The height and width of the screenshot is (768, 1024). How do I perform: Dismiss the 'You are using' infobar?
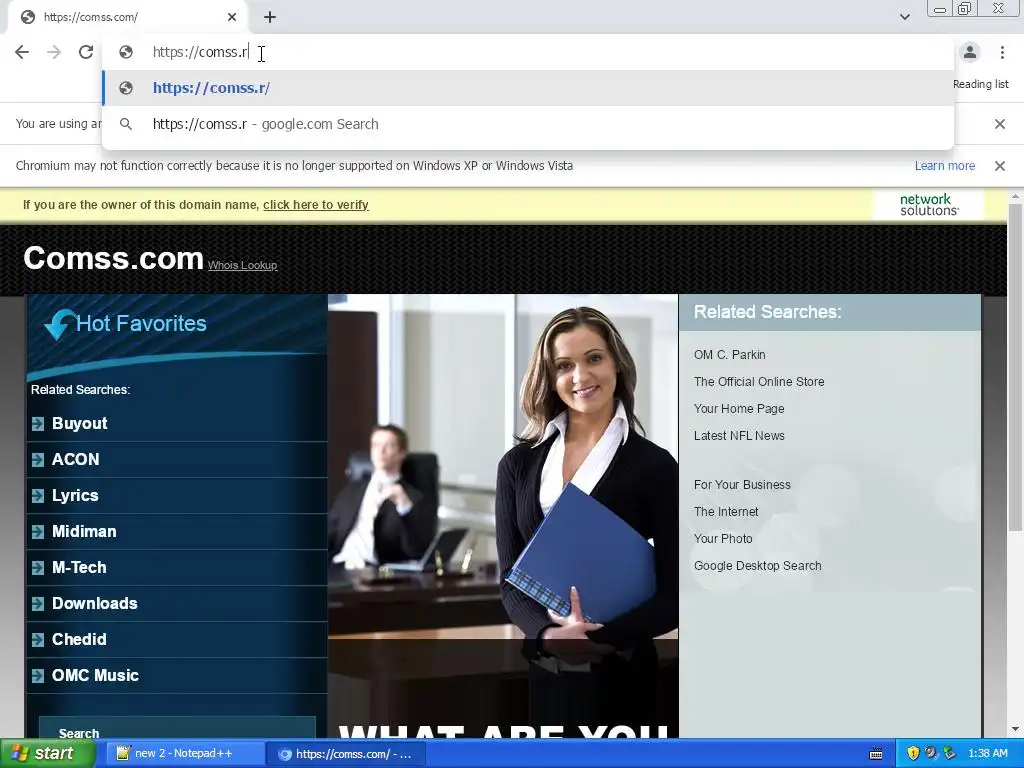pos(999,124)
